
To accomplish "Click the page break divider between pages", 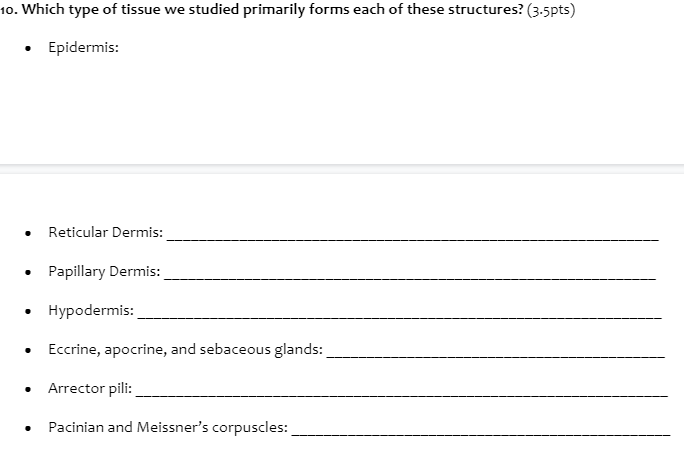I will pyautogui.click(x=342, y=169).
